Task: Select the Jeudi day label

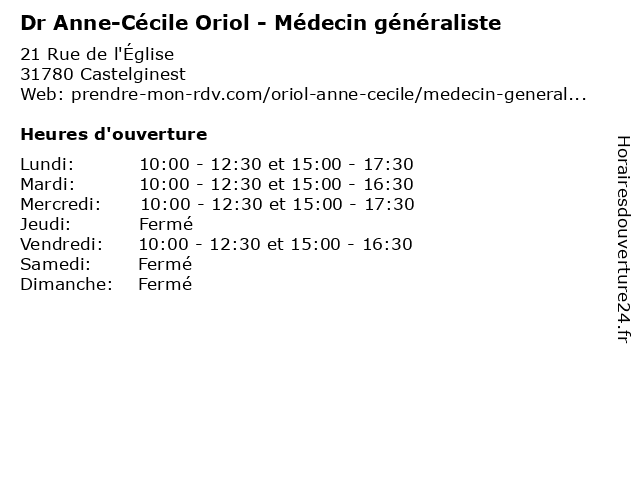Action: click(x=45, y=224)
